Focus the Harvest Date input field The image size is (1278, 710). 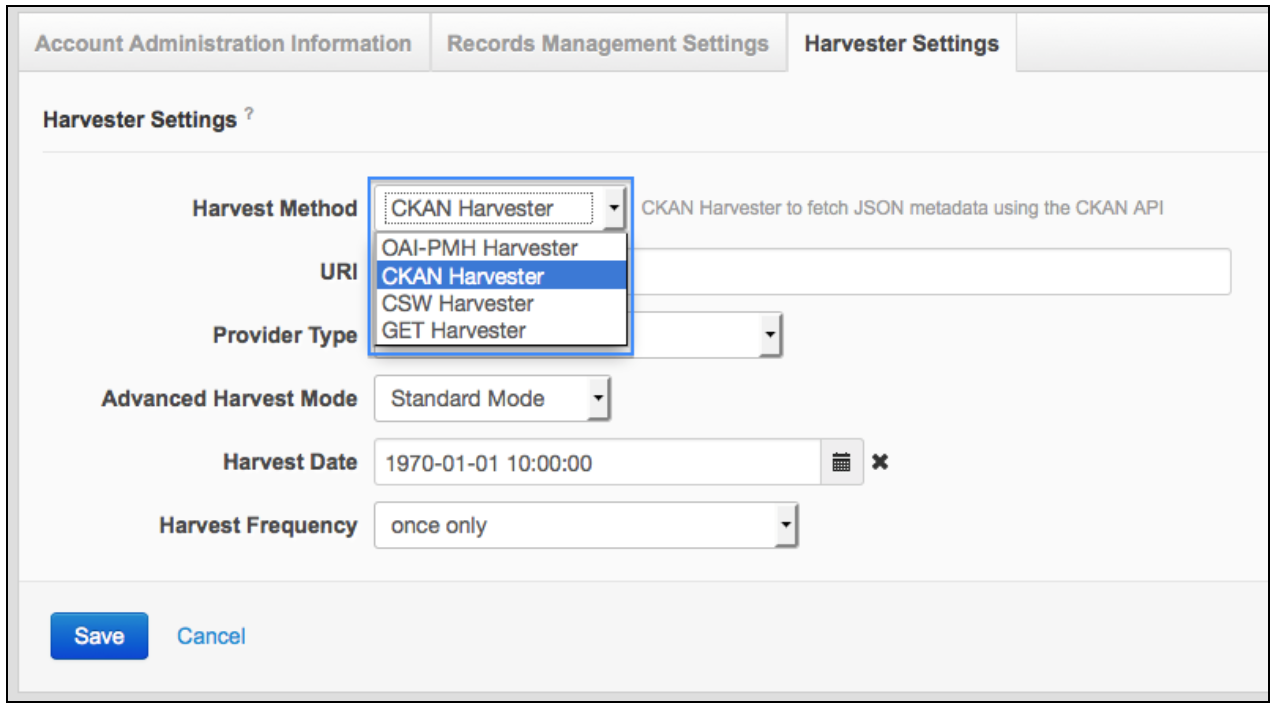pos(598,463)
